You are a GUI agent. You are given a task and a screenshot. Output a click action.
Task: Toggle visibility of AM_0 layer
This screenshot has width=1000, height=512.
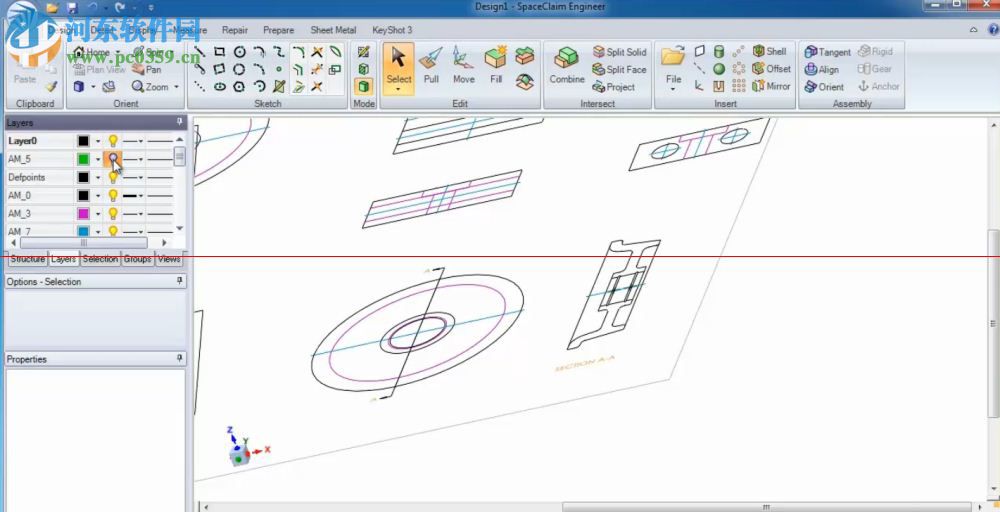tap(113, 195)
